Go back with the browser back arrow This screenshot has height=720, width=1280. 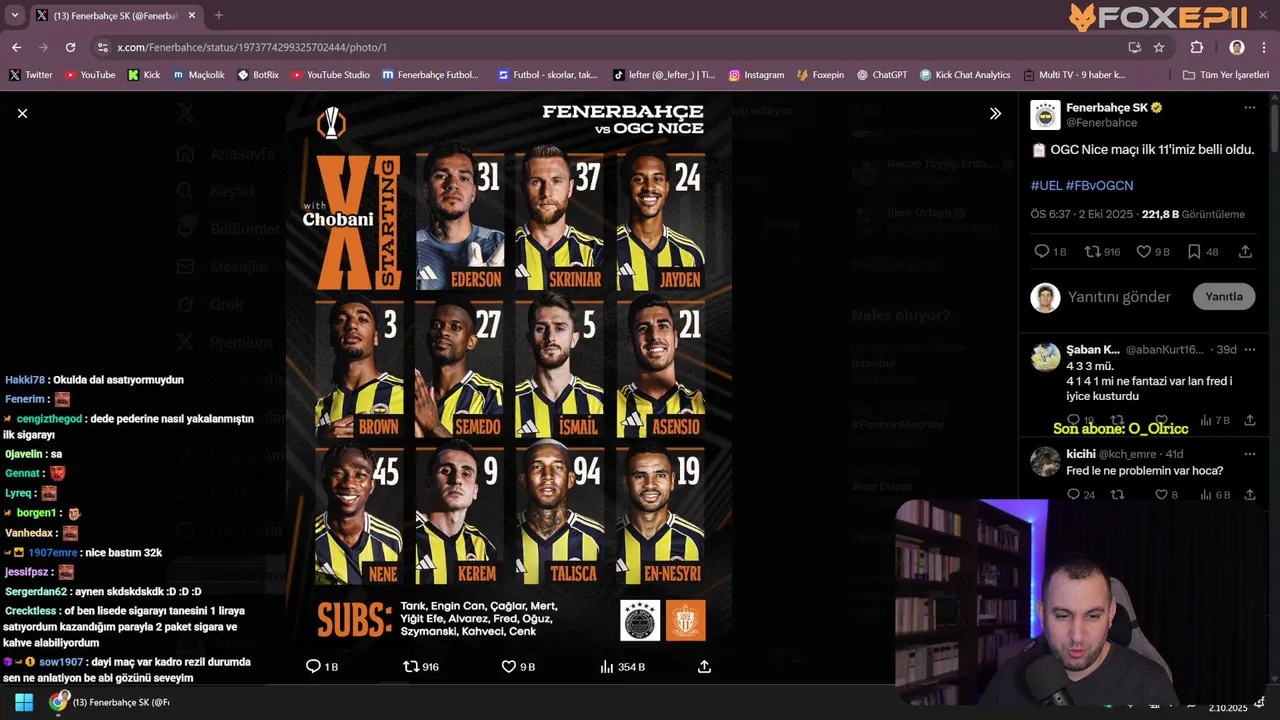(16, 47)
